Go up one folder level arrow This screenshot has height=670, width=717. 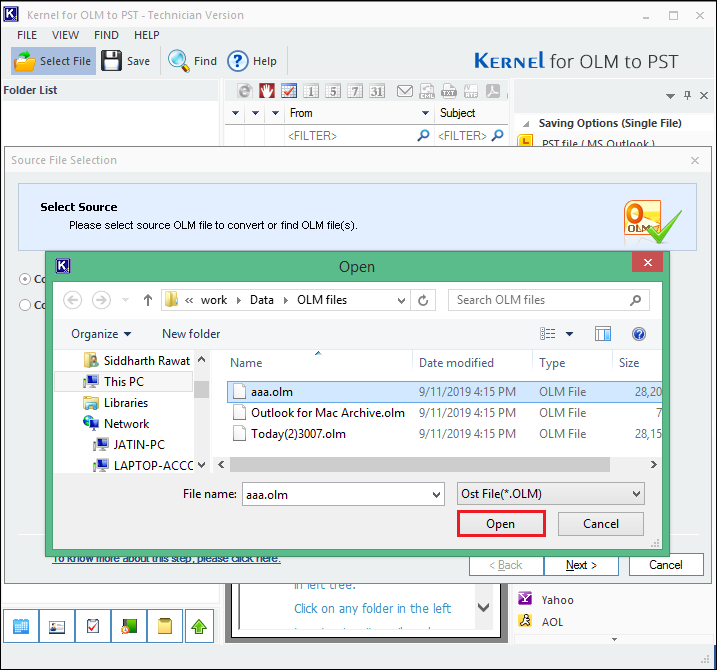pyautogui.click(x=148, y=300)
